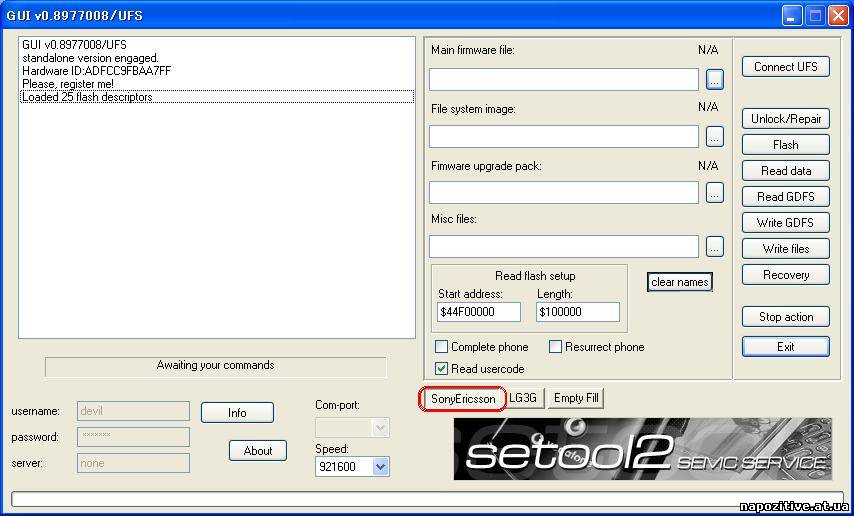This screenshot has height=516, width=854.
Task: Click the username field
Action: click(x=133, y=411)
